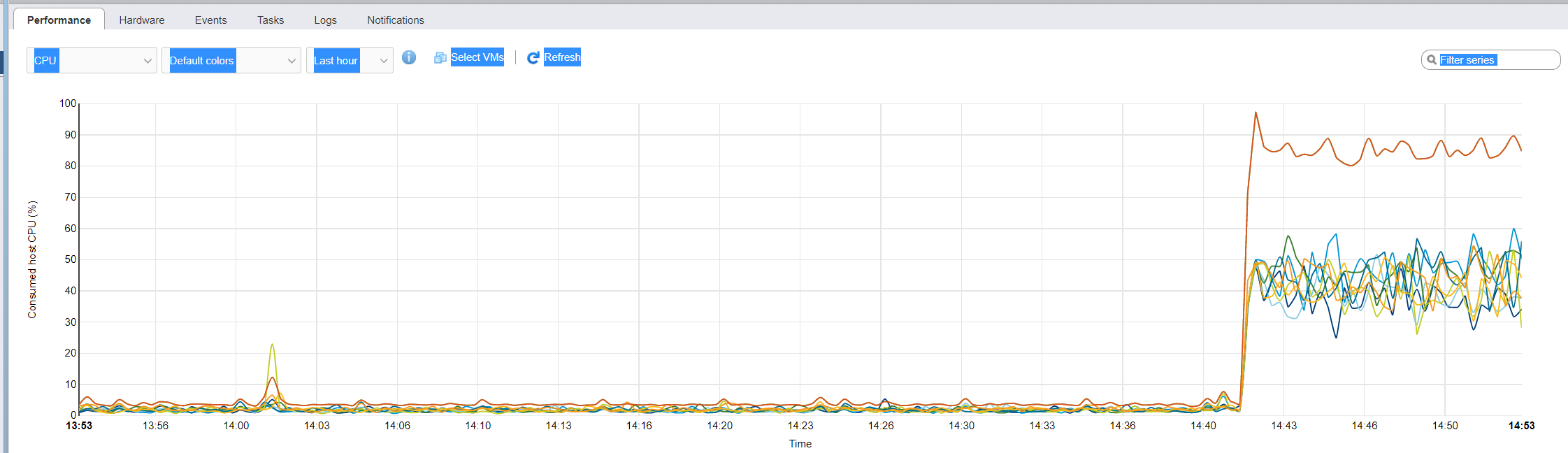Click the Select VMs button label
The image size is (1568, 453).
(x=477, y=57)
